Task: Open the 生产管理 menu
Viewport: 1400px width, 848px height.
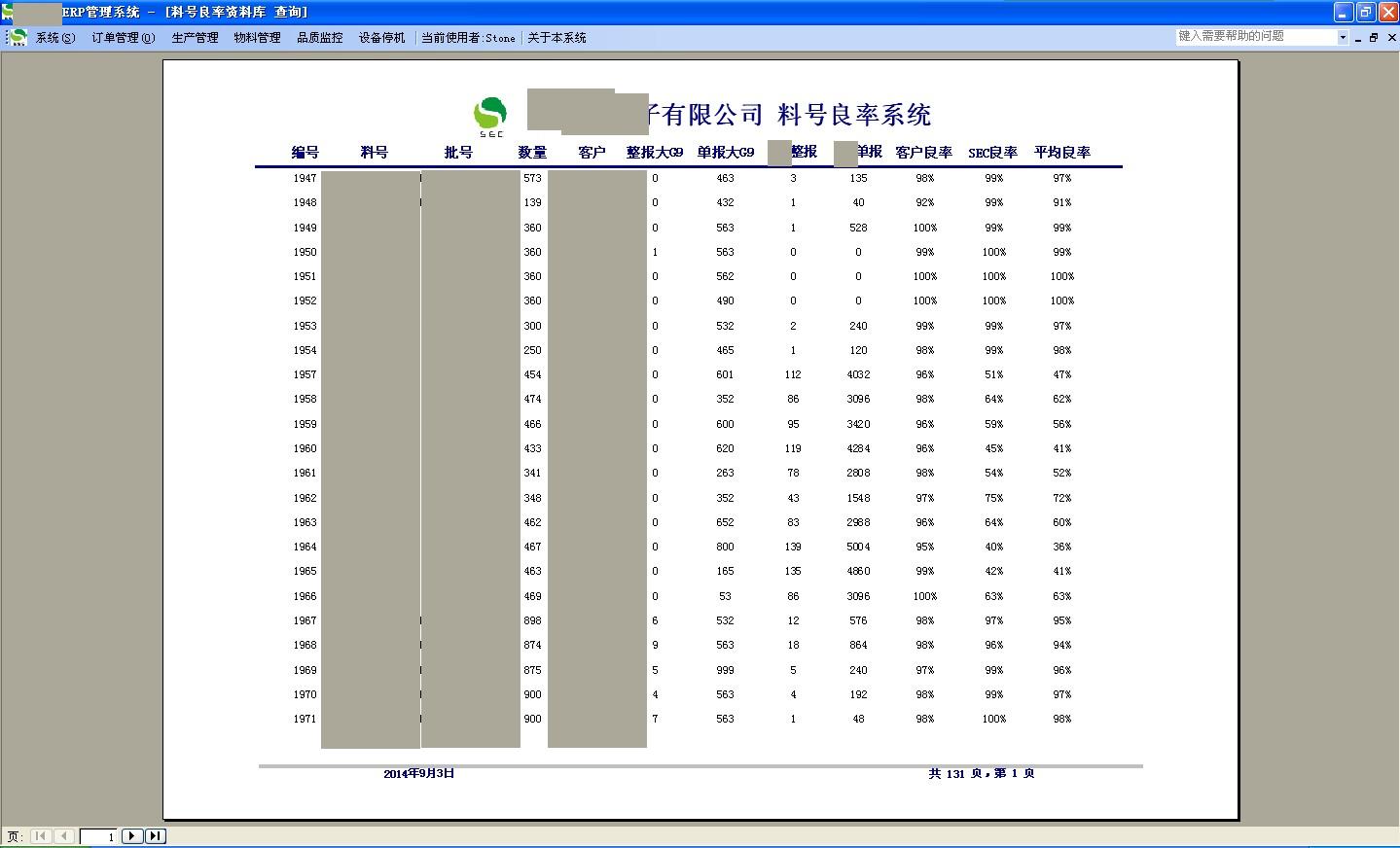Action: 195,38
